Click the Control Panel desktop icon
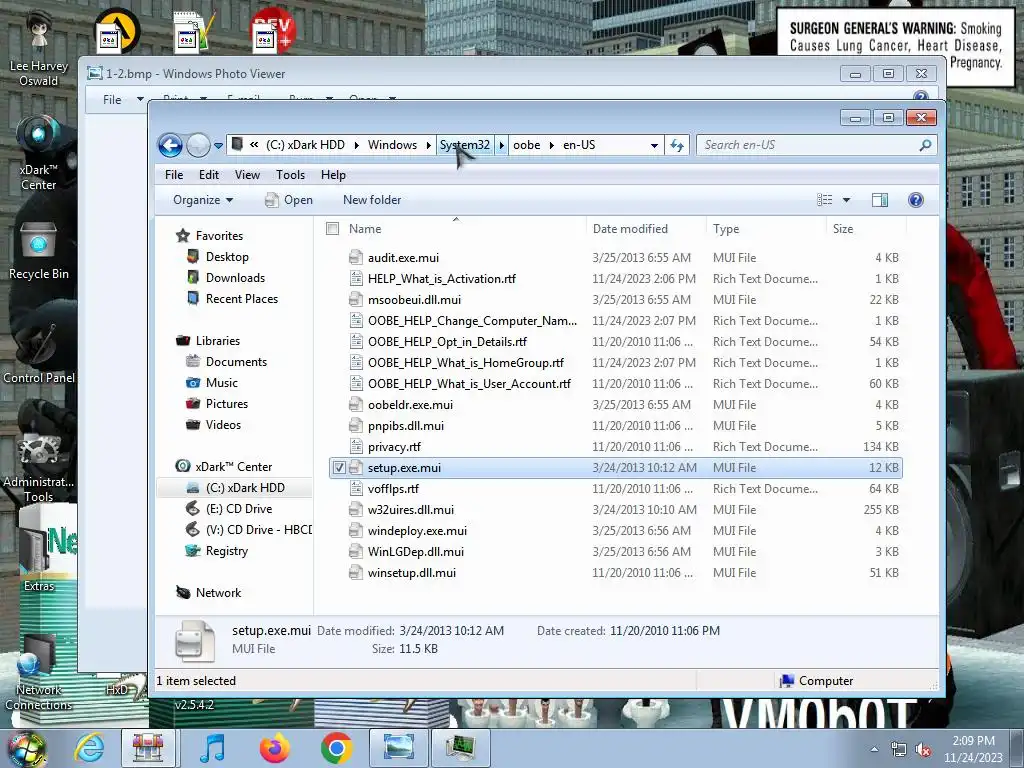1024x768 pixels. tap(39, 353)
